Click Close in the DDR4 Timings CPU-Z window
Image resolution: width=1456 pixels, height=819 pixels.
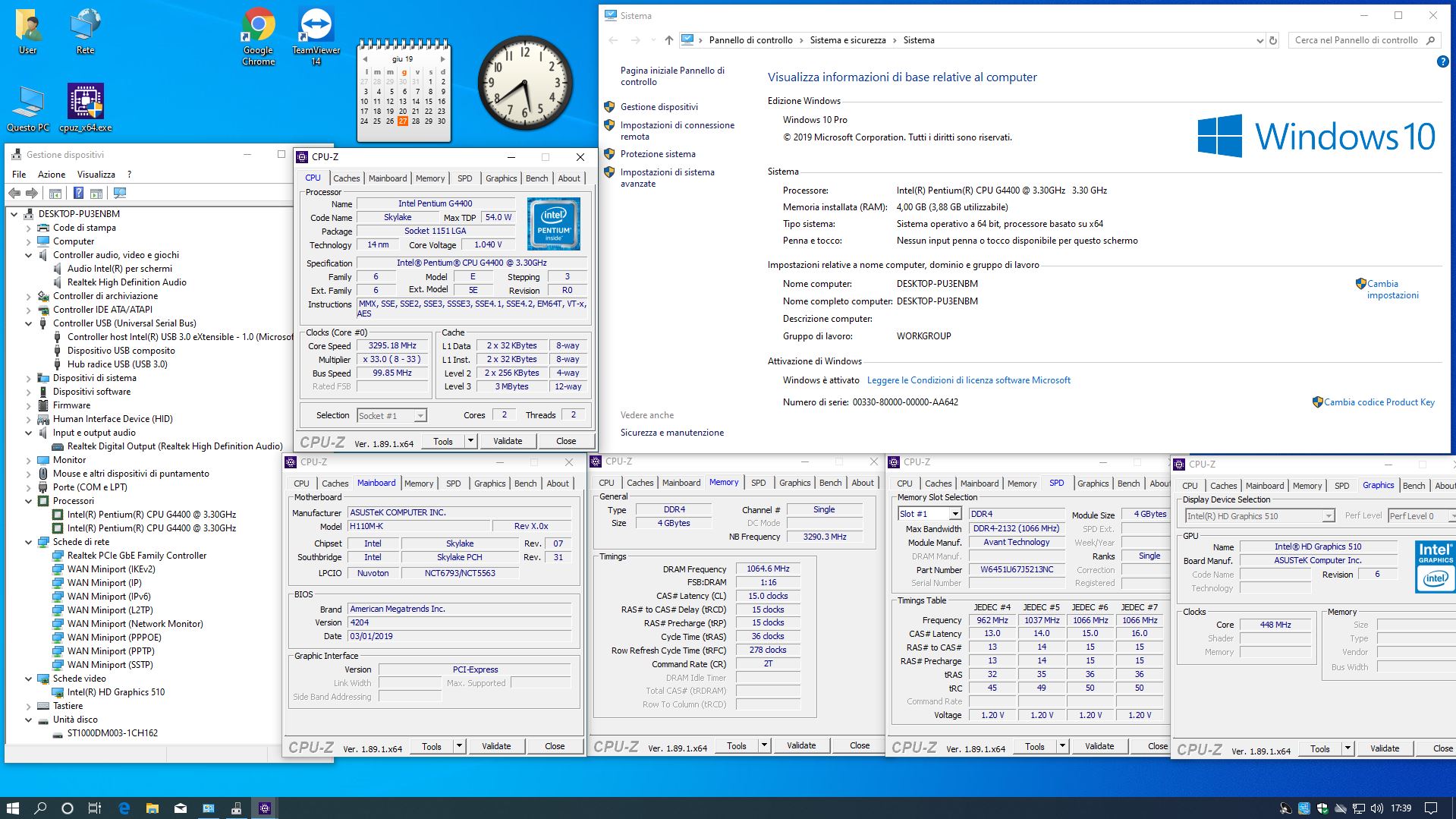pyautogui.click(x=860, y=745)
